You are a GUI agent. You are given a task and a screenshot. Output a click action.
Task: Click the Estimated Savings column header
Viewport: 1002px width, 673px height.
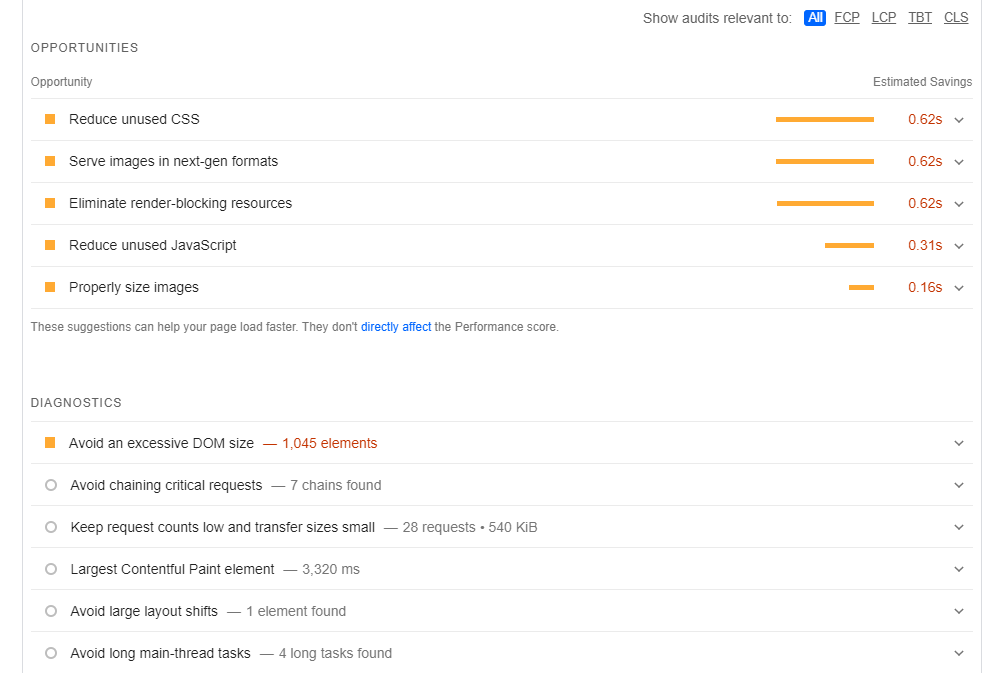[922, 81]
